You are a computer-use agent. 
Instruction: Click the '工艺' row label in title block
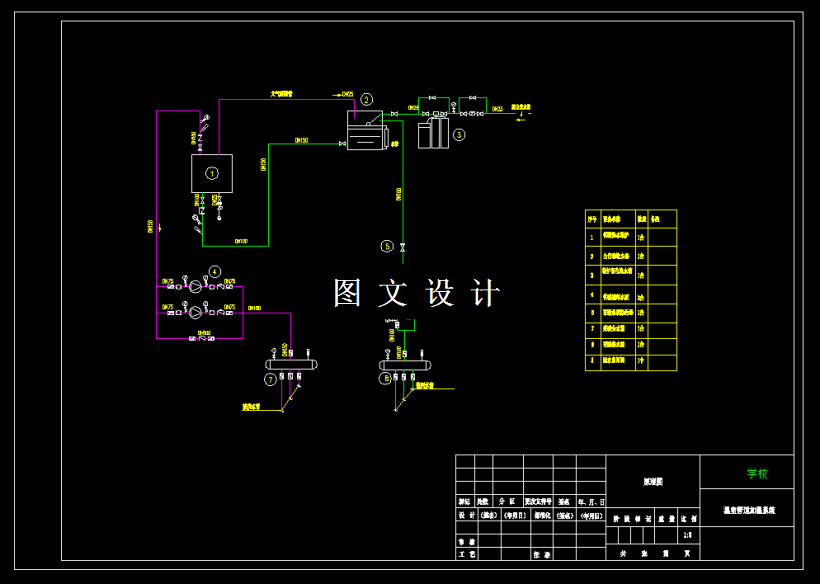click(466, 554)
